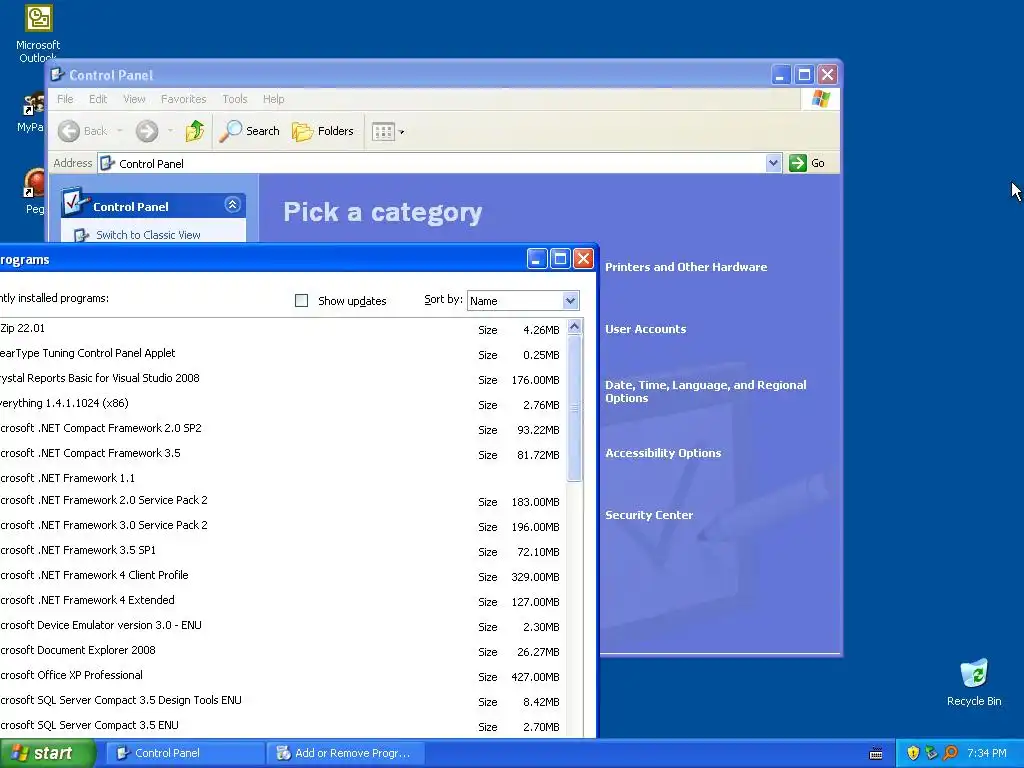Screen dimensions: 1024x768
Task: Open the Edit menu
Action: (98, 99)
